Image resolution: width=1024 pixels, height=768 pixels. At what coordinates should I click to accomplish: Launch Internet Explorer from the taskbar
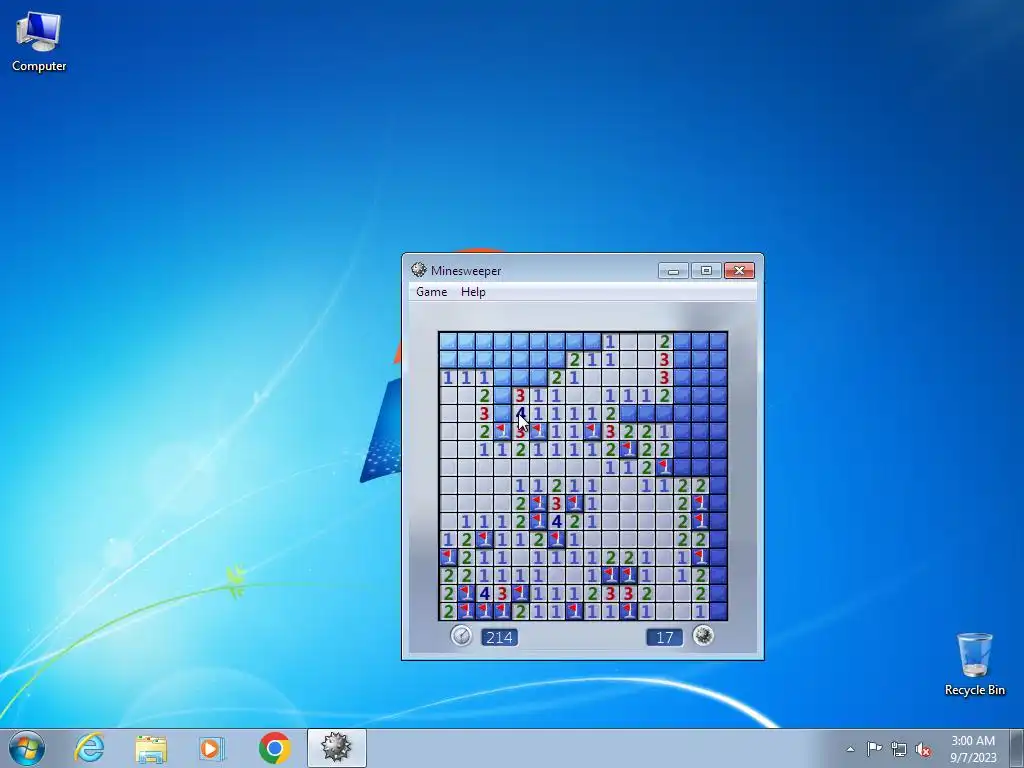click(89, 748)
